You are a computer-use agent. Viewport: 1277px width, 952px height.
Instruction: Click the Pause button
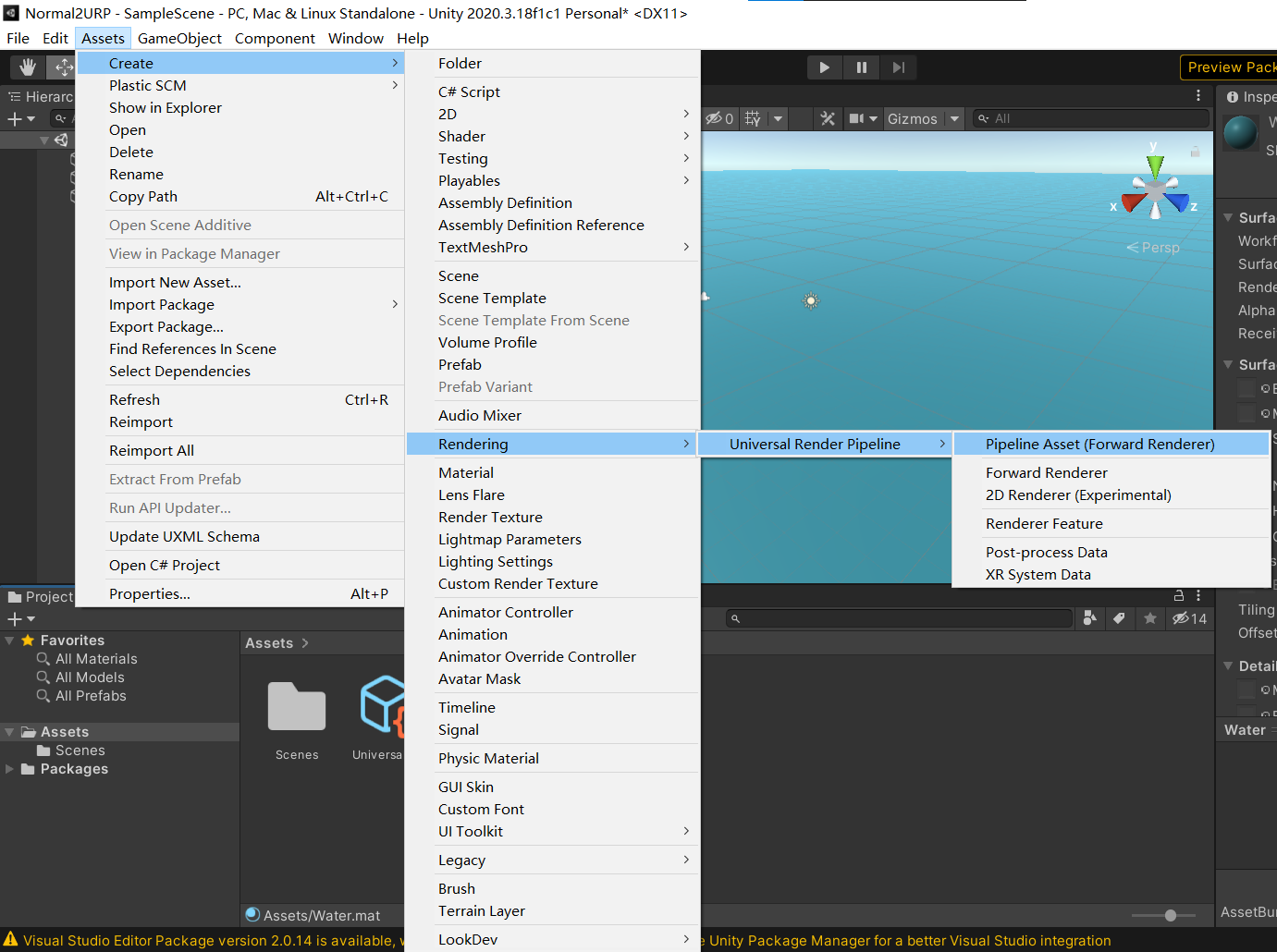point(861,67)
